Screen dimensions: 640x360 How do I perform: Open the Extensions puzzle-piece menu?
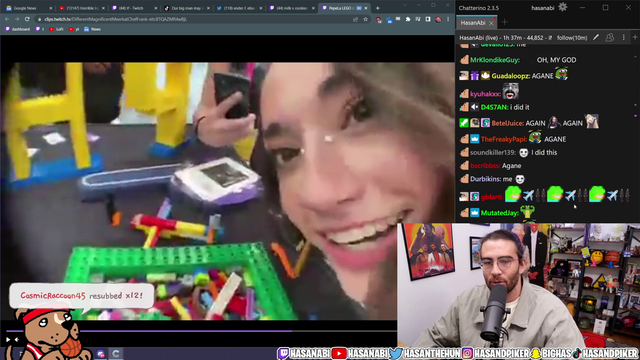(408, 19)
